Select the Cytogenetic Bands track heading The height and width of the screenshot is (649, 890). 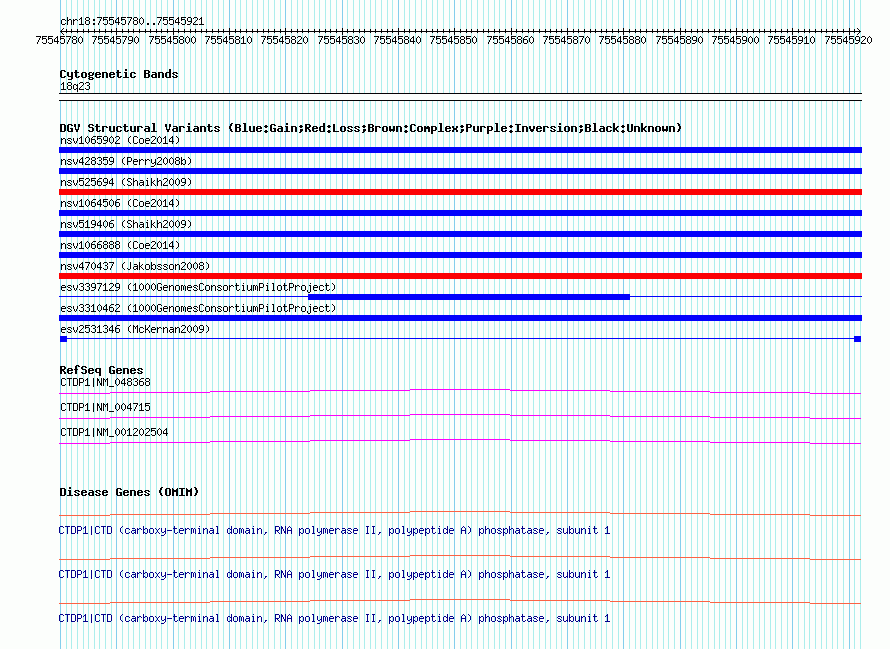119,74
